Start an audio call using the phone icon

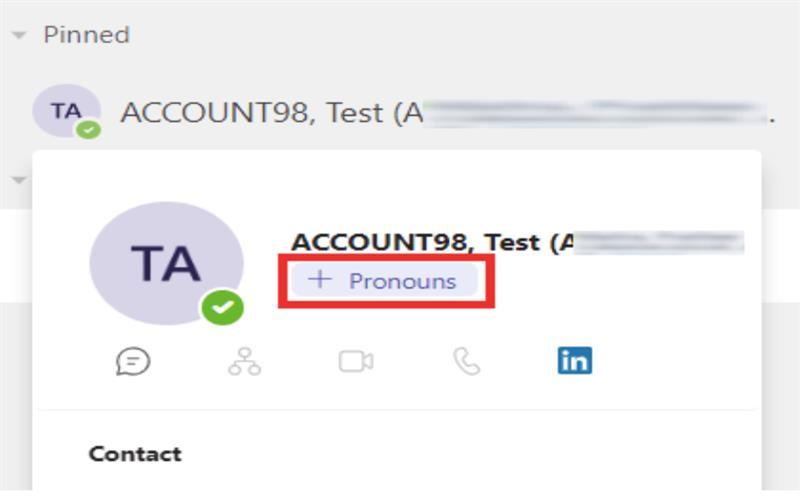[x=467, y=361]
